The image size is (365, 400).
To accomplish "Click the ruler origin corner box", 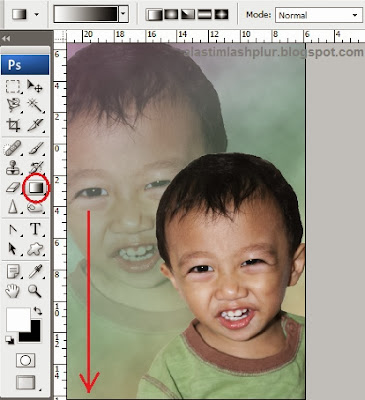I will point(60,37).
